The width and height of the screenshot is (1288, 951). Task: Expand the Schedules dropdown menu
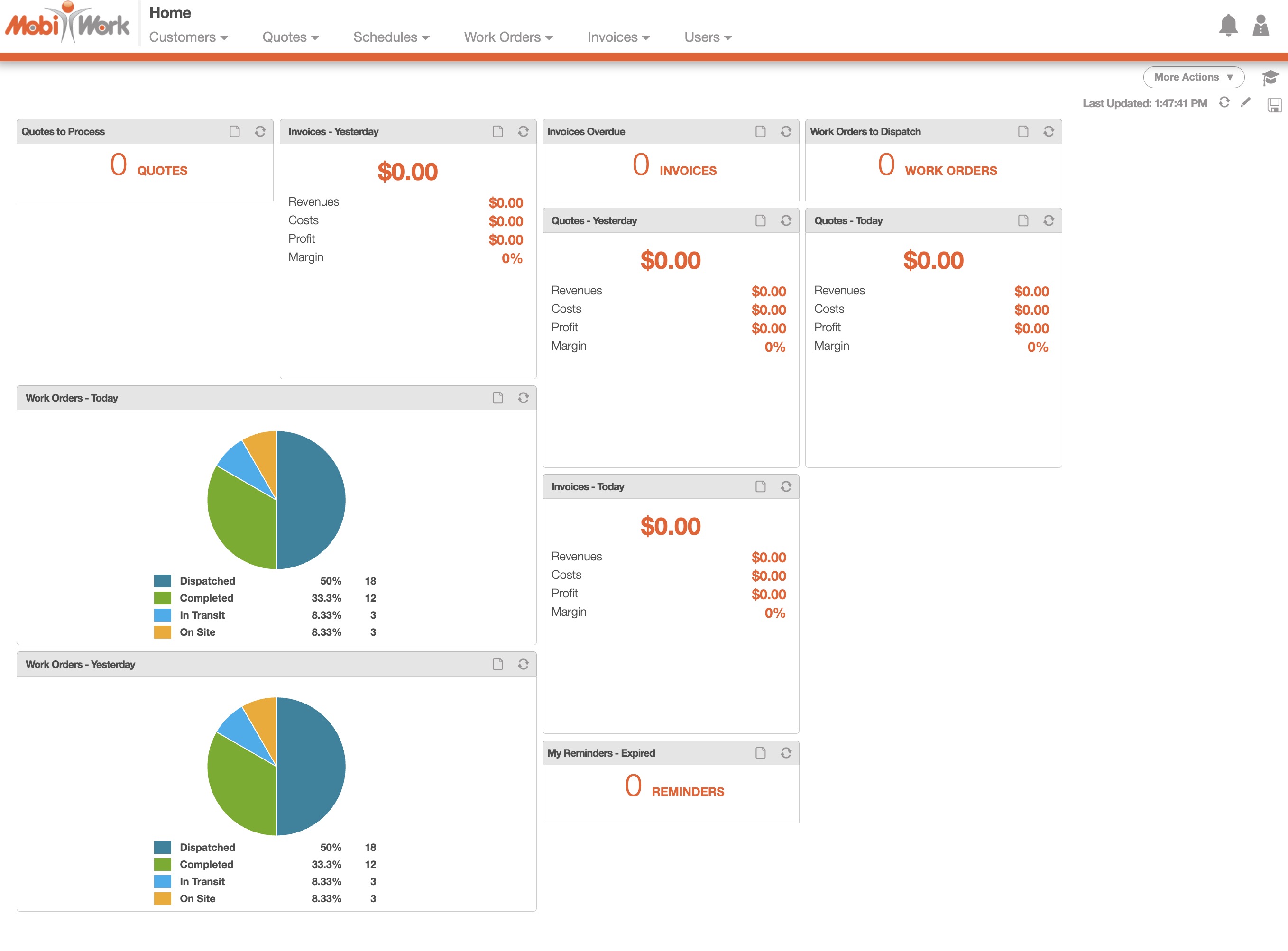click(391, 37)
